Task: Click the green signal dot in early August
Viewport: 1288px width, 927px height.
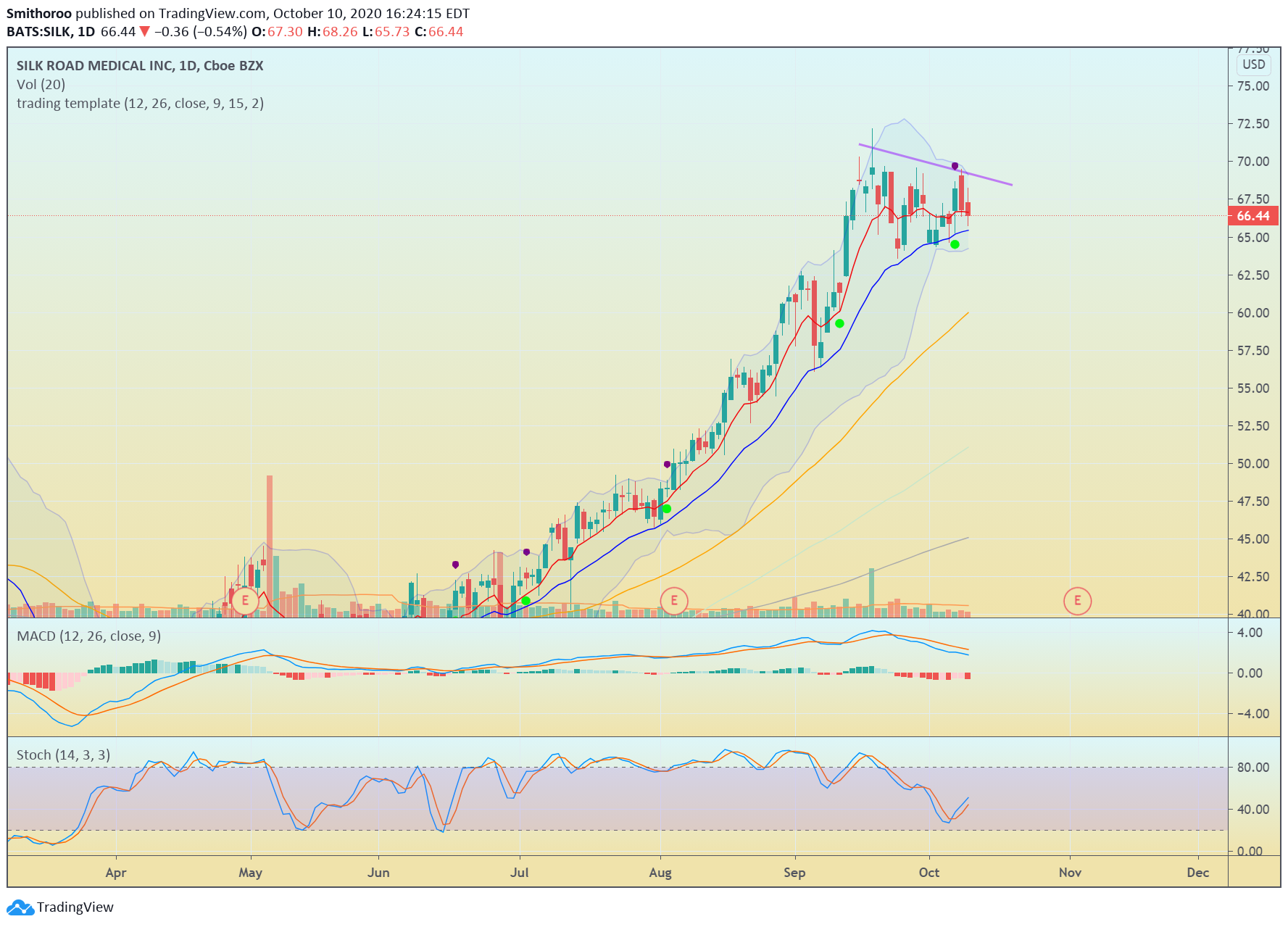Action: point(667,509)
